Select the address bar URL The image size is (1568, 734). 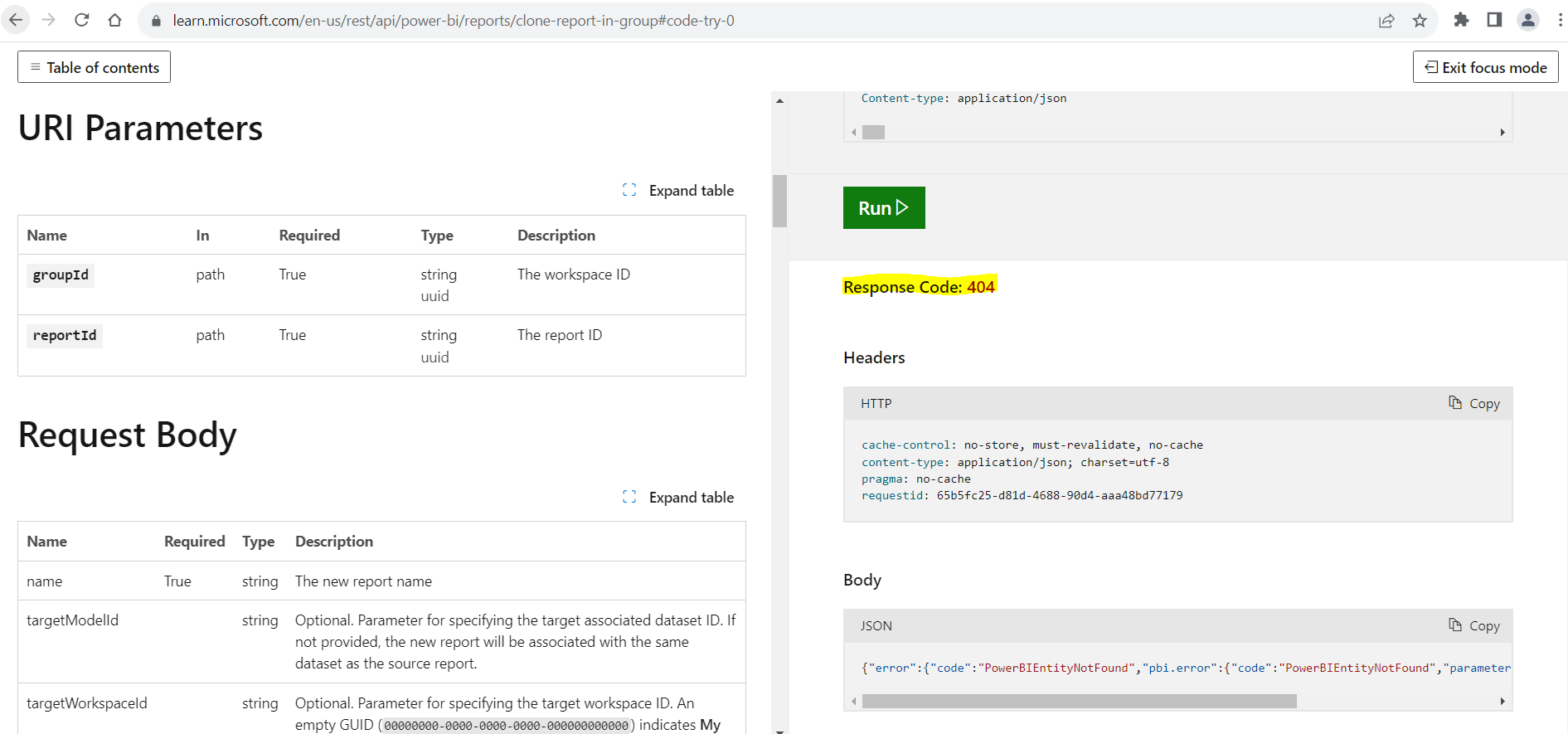click(454, 21)
